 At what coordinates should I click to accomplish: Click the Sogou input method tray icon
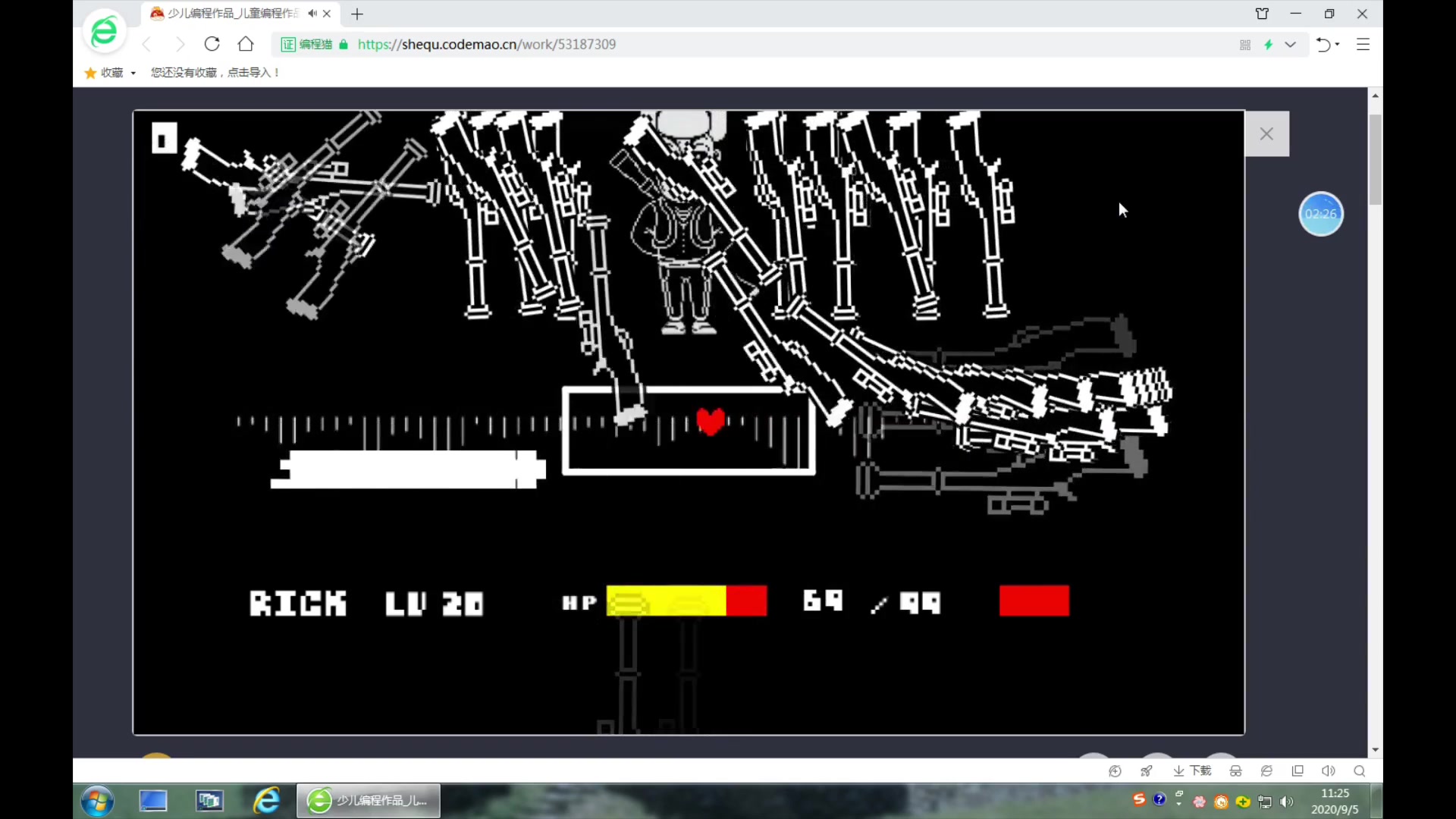coord(1139,799)
